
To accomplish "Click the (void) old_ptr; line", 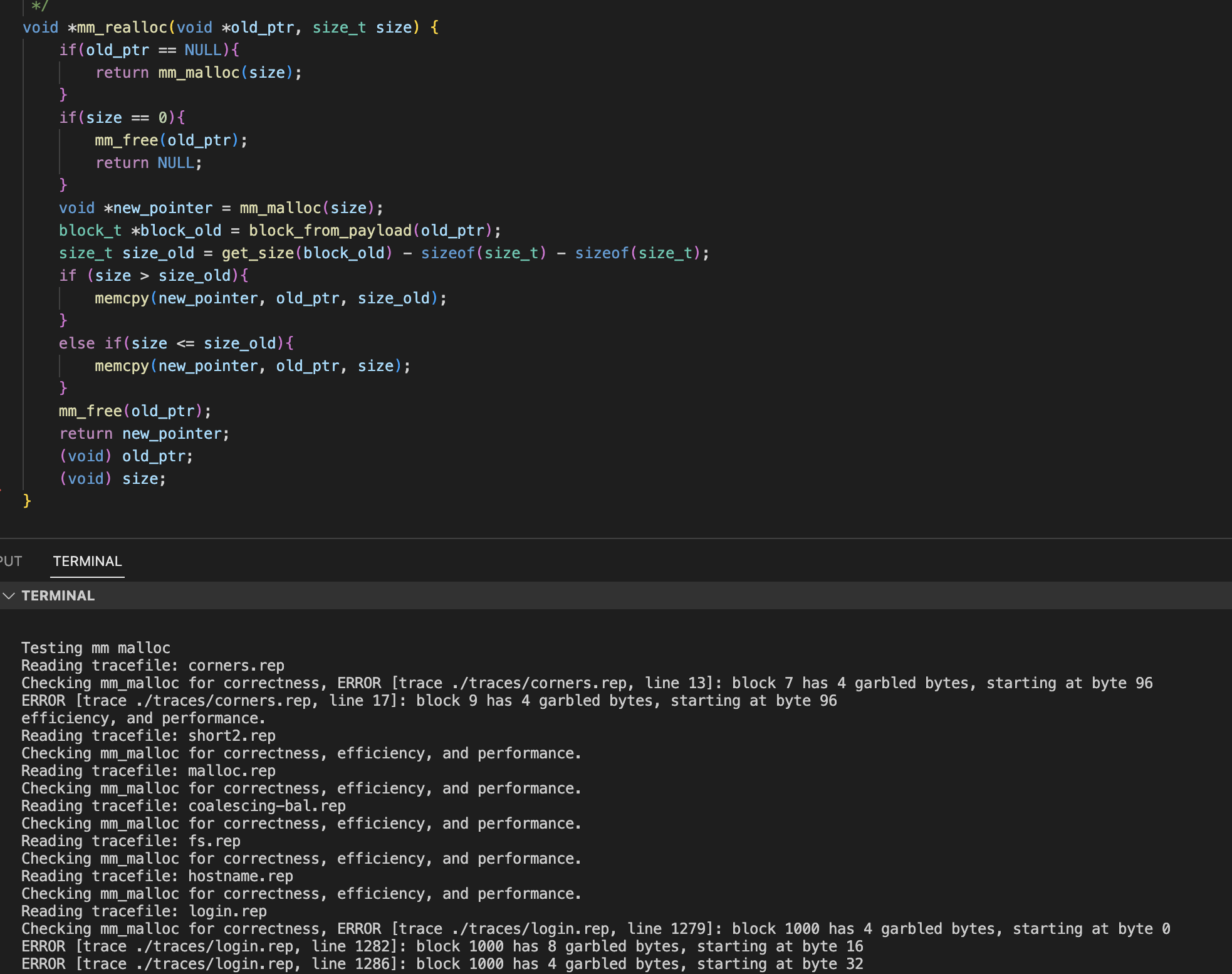I will tap(126, 456).
